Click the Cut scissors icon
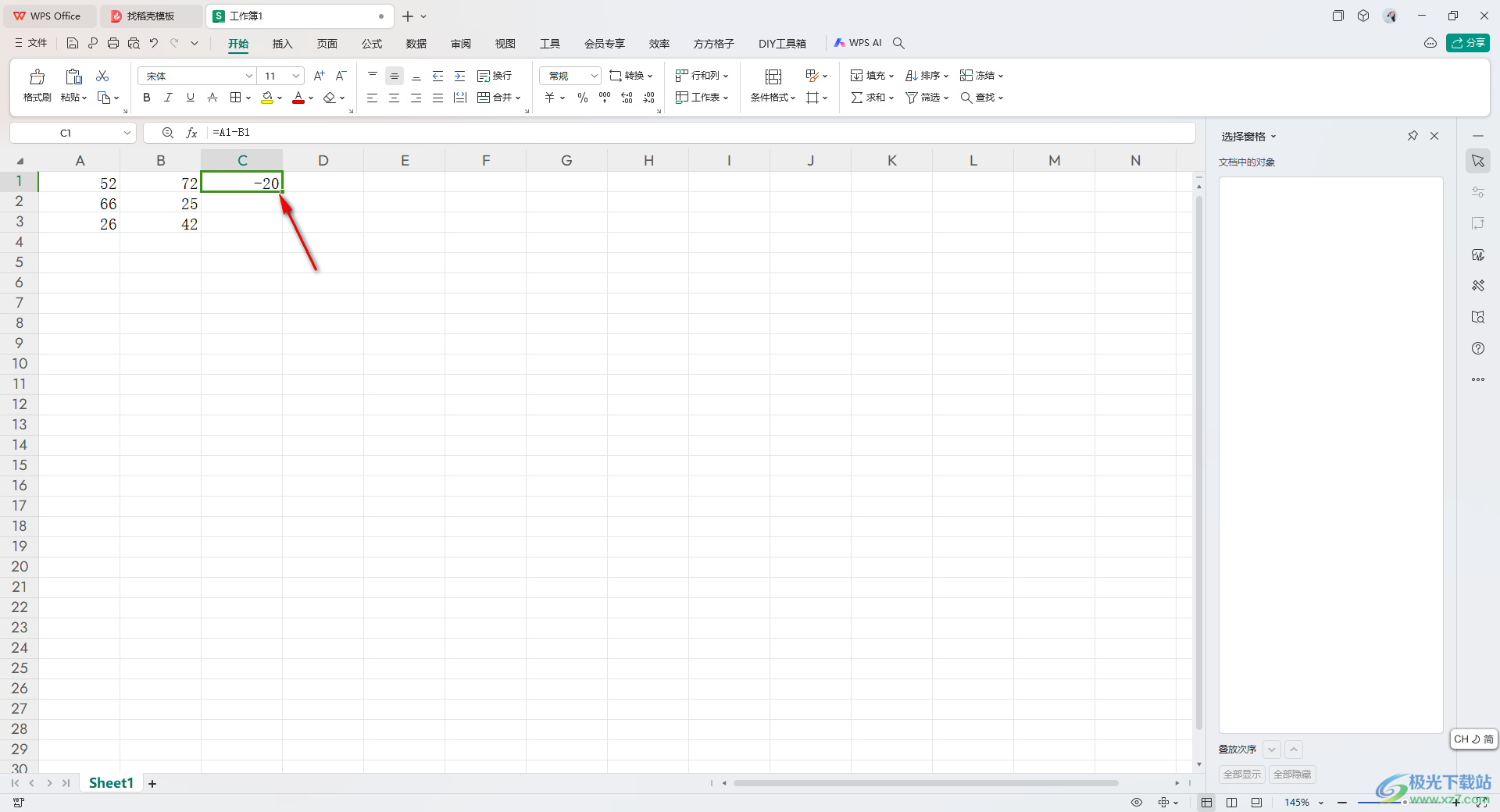Viewport: 1500px width, 812px height. (102, 76)
